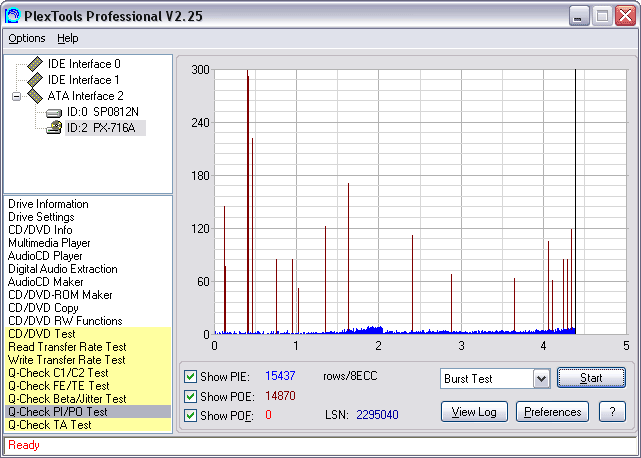Click the PX-716A optical drive icon
The height and width of the screenshot is (458, 641).
(x=54, y=128)
